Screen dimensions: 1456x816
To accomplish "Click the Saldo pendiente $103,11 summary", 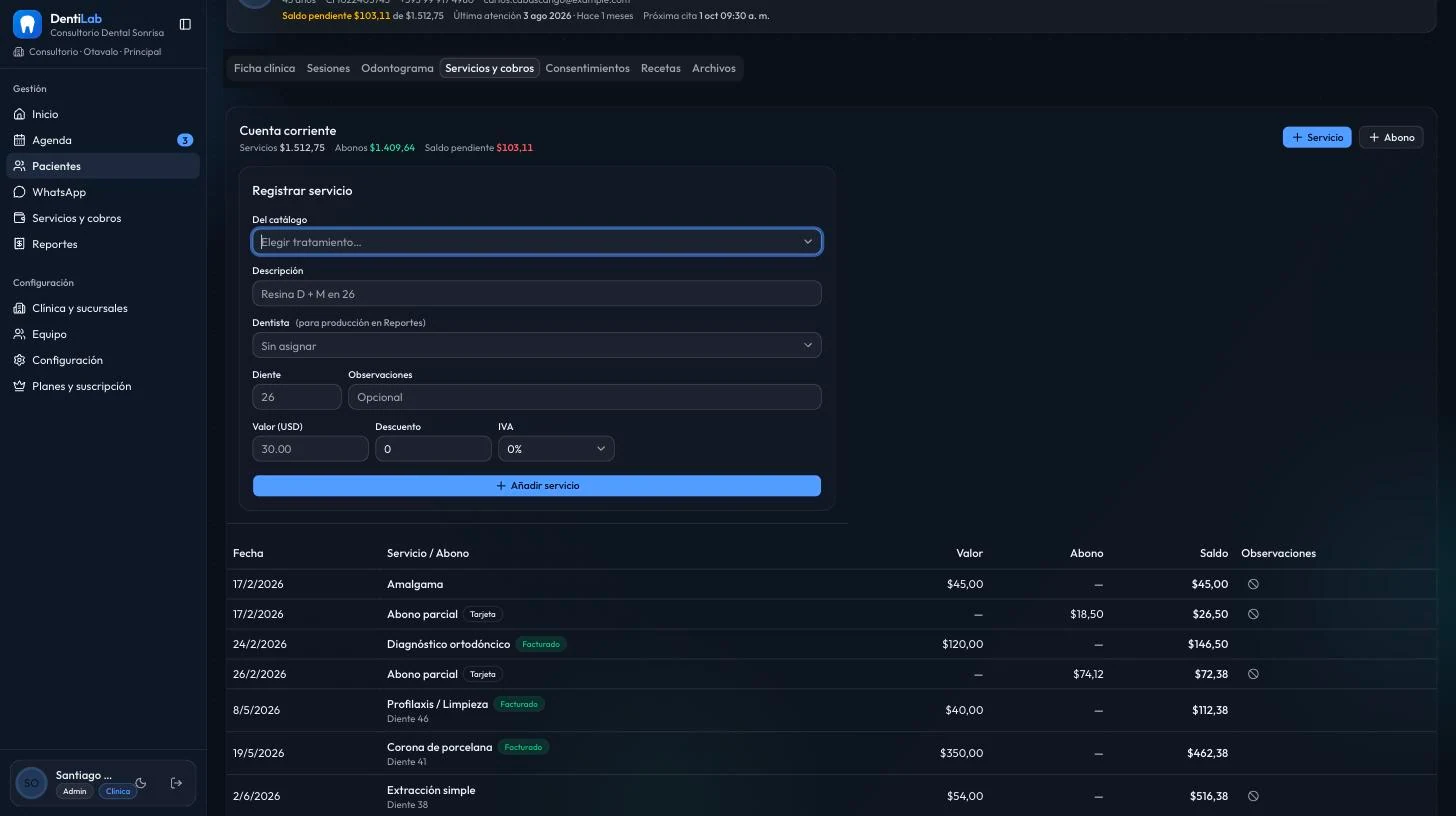I will point(479,148).
